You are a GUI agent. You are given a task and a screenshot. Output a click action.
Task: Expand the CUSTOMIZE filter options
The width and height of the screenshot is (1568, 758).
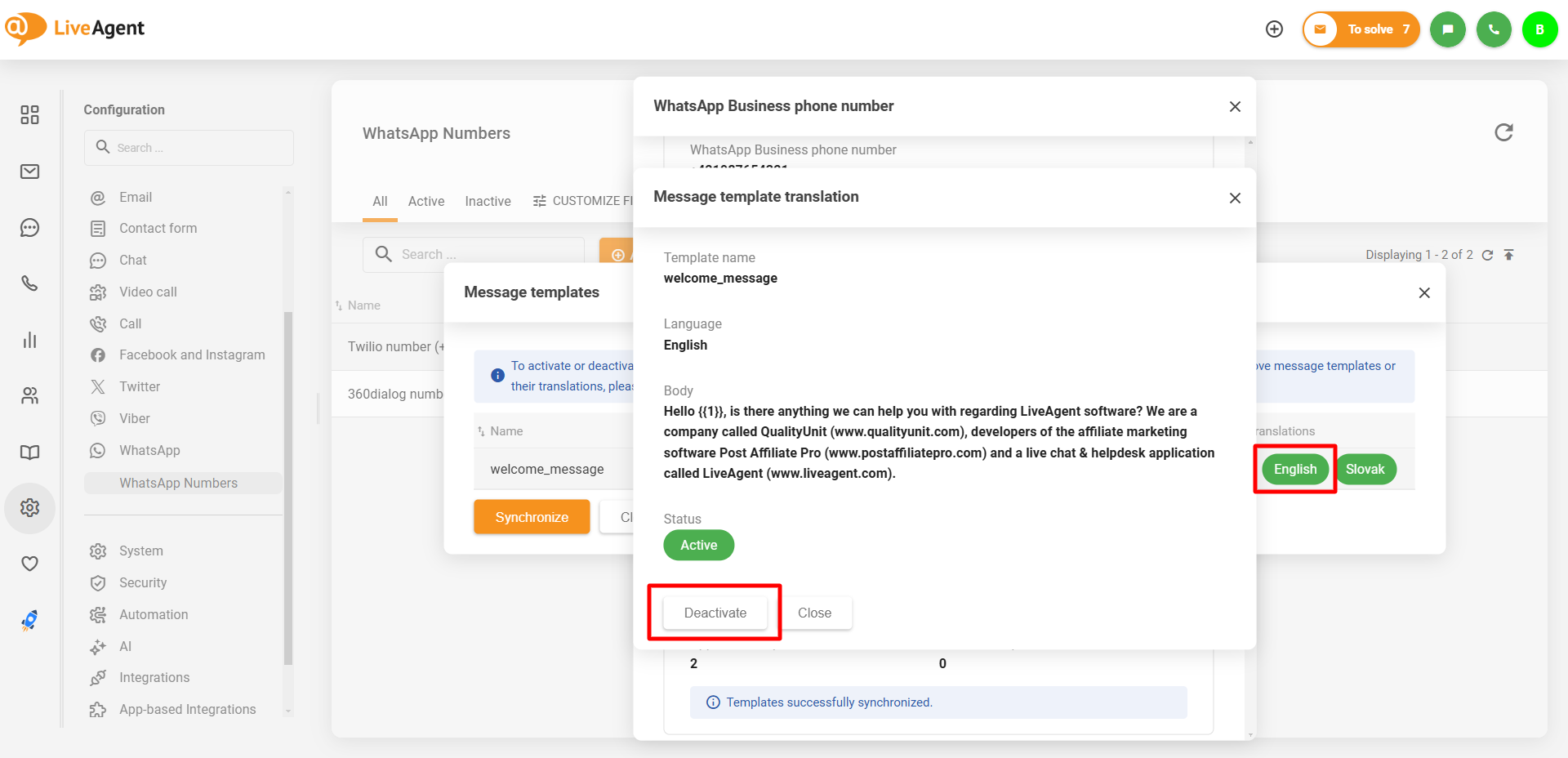(x=583, y=201)
